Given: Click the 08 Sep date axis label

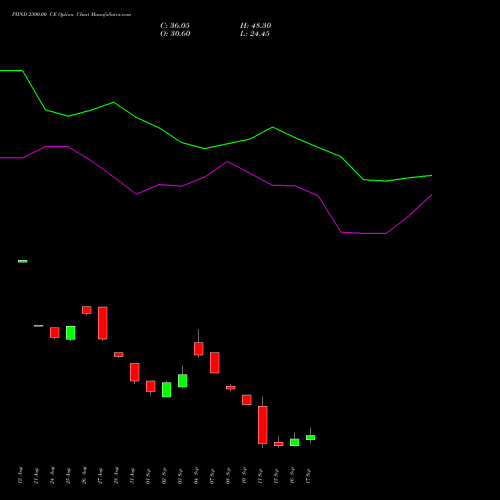Looking at the screenshot, I should click(228, 476).
